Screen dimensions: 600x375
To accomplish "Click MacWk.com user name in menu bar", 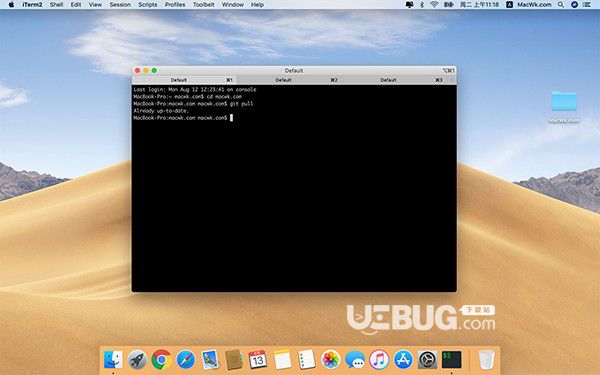I will pos(534,5).
